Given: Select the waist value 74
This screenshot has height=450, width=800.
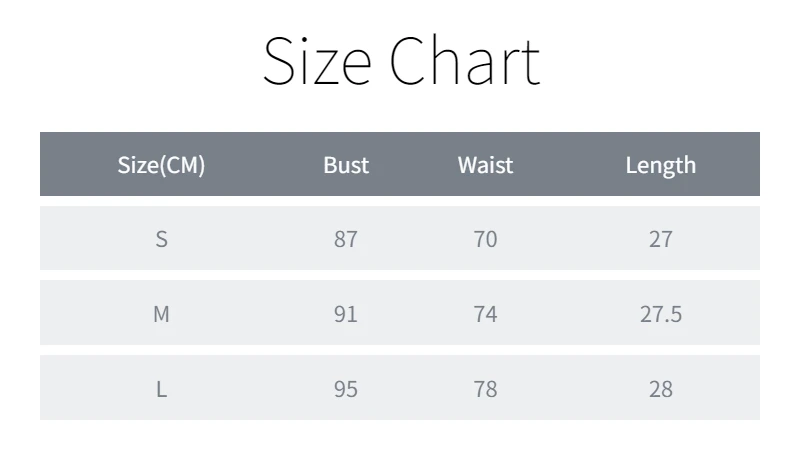Looking at the screenshot, I should (485, 314).
